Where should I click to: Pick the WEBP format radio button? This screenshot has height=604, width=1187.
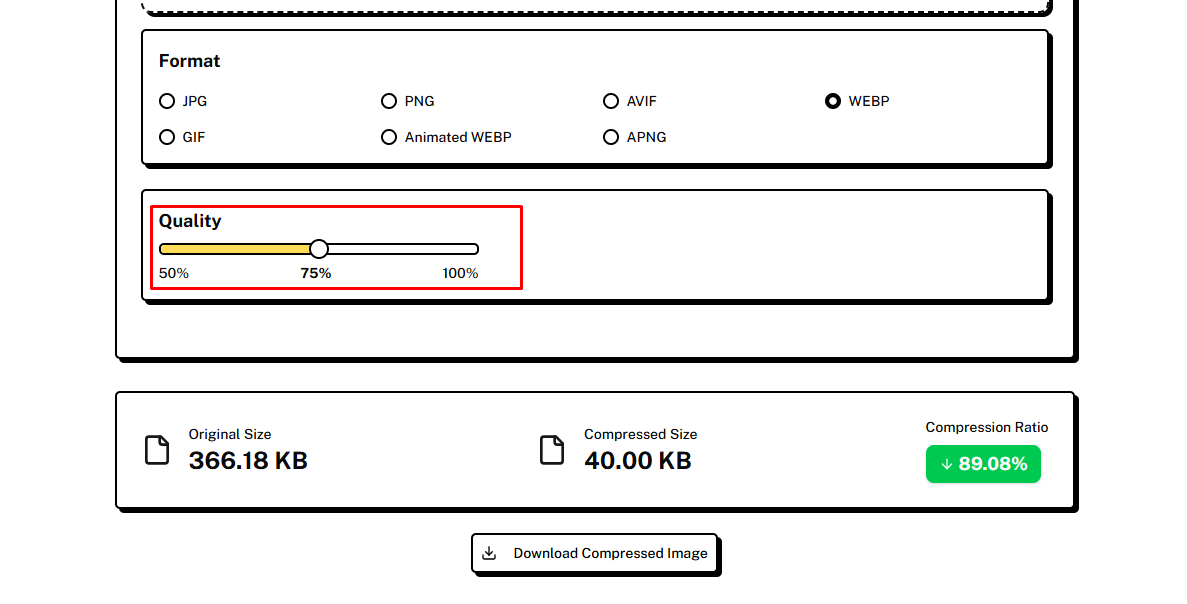[x=833, y=101]
